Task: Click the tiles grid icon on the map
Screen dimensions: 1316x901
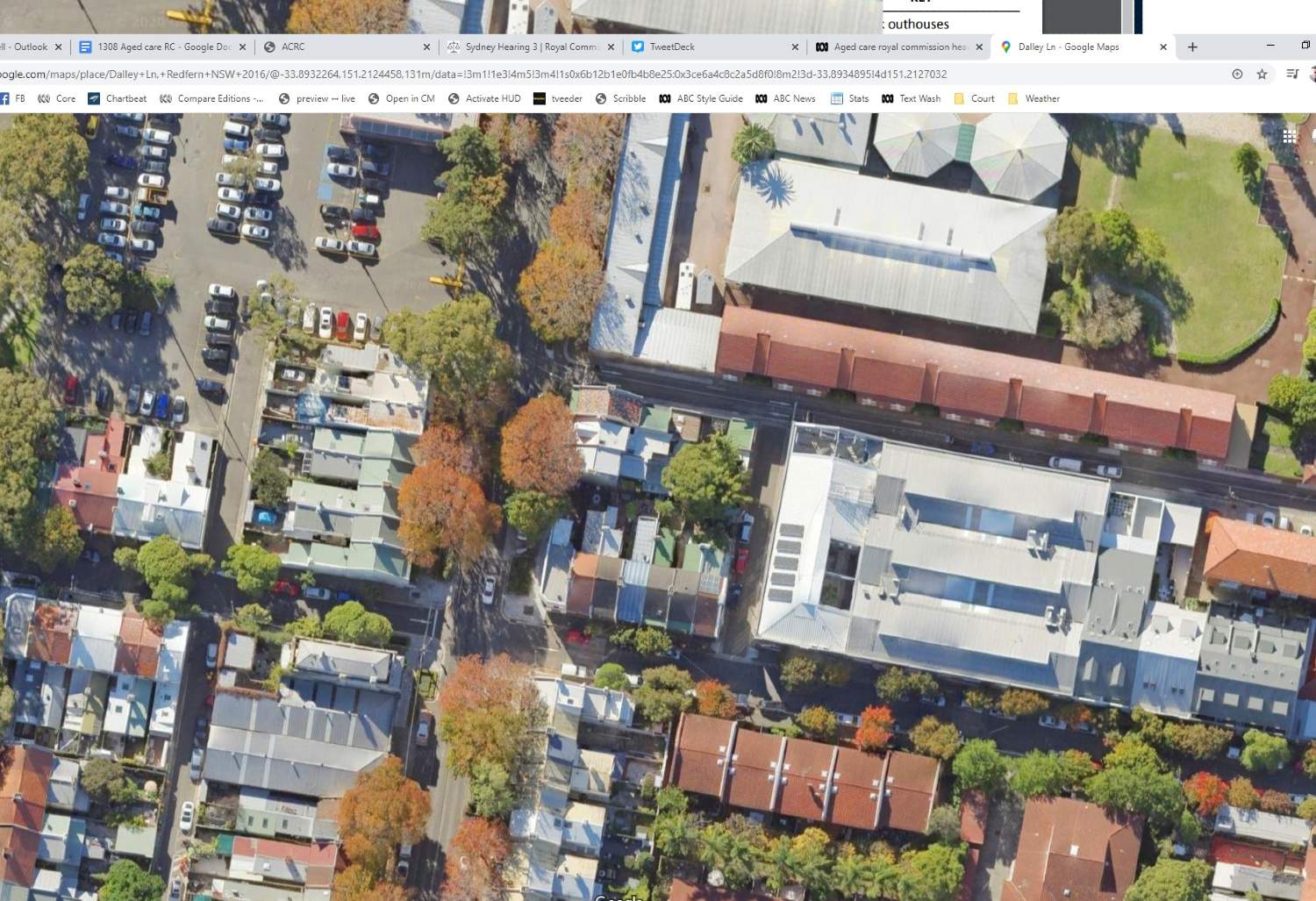Action: 1290,136
